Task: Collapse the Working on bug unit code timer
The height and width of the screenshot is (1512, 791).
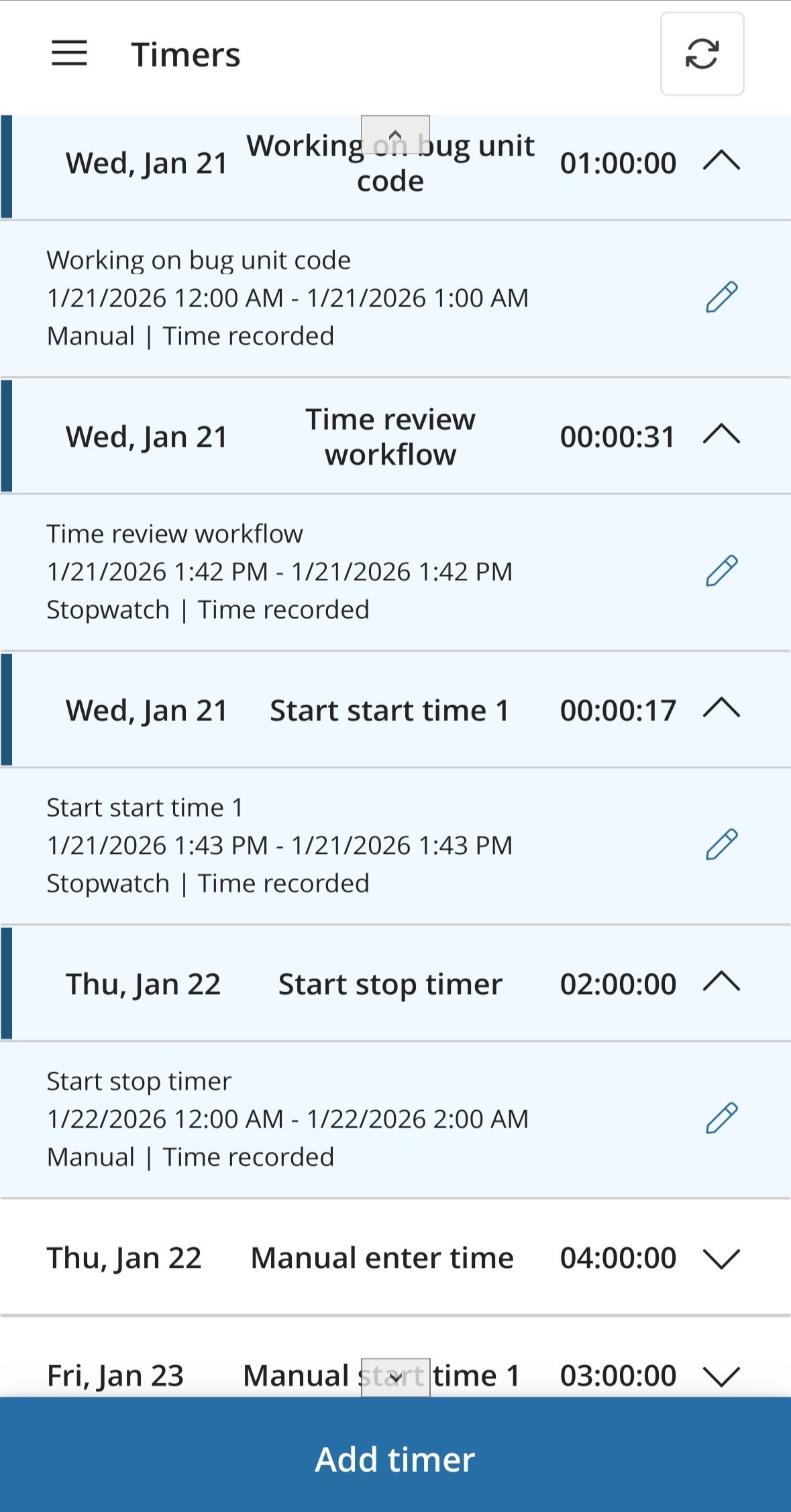Action: tap(721, 162)
